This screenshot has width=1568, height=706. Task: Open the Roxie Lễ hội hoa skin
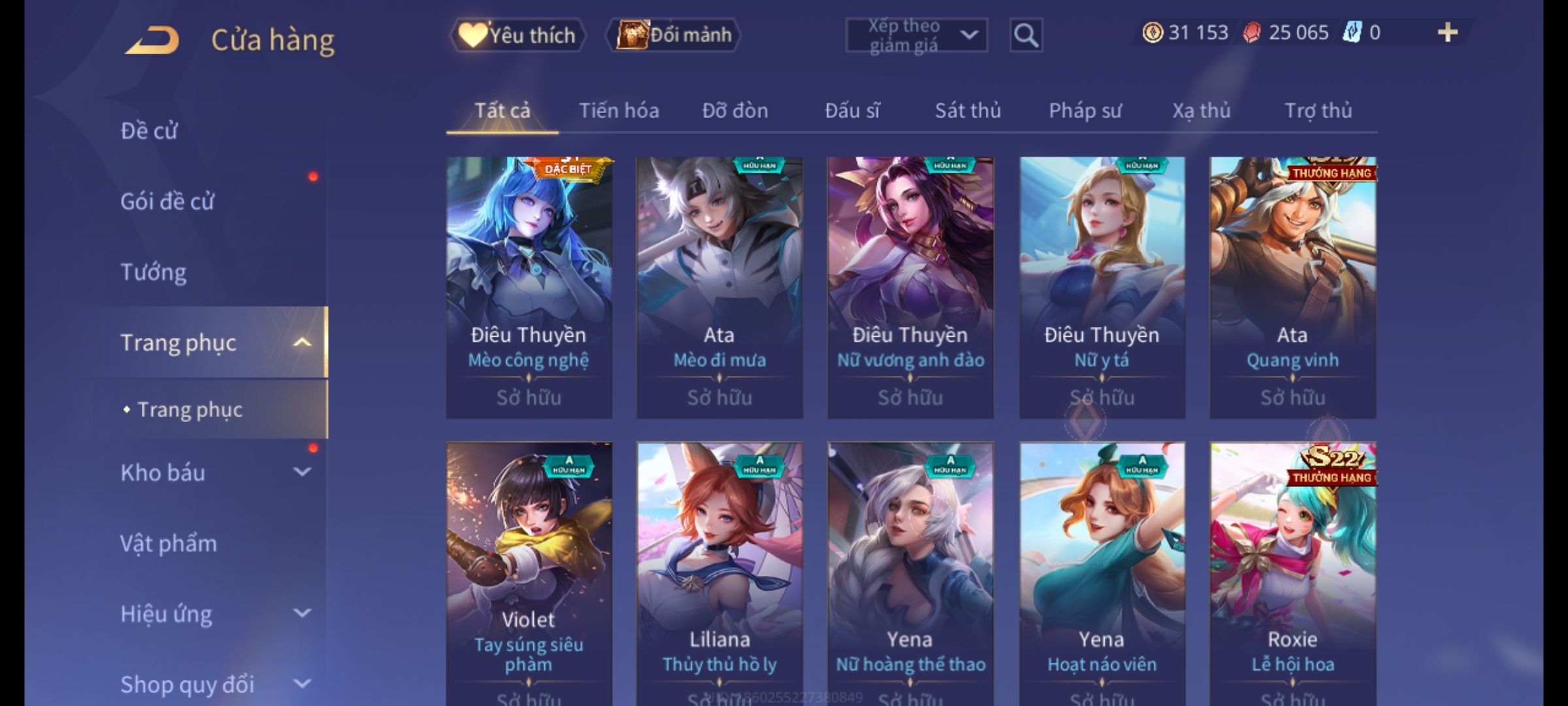click(1293, 574)
